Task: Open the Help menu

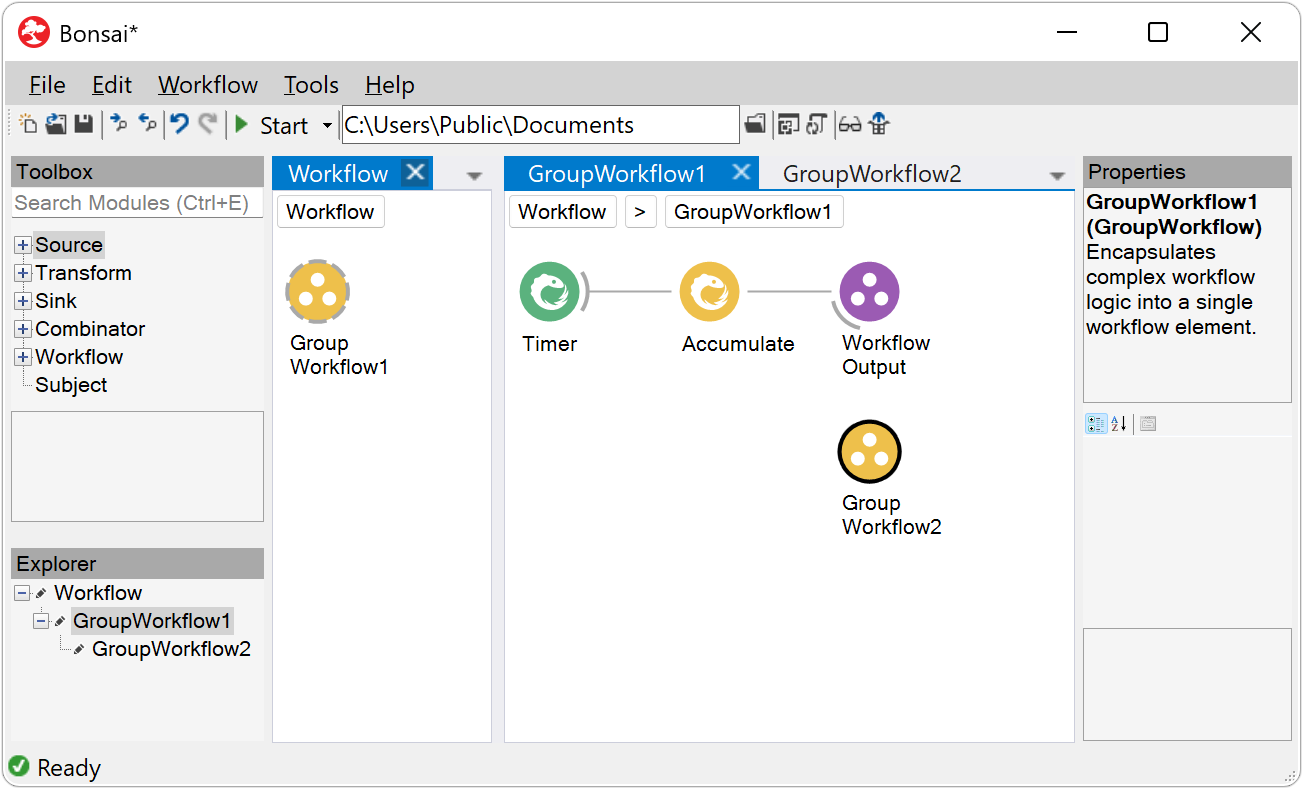Action: click(390, 85)
